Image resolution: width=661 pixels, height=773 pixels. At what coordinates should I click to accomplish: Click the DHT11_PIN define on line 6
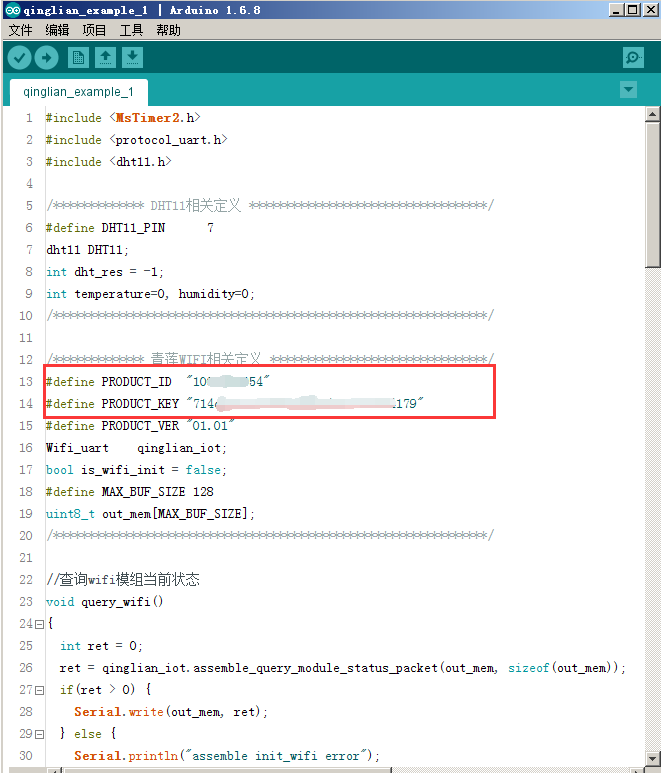click(x=130, y=228)
